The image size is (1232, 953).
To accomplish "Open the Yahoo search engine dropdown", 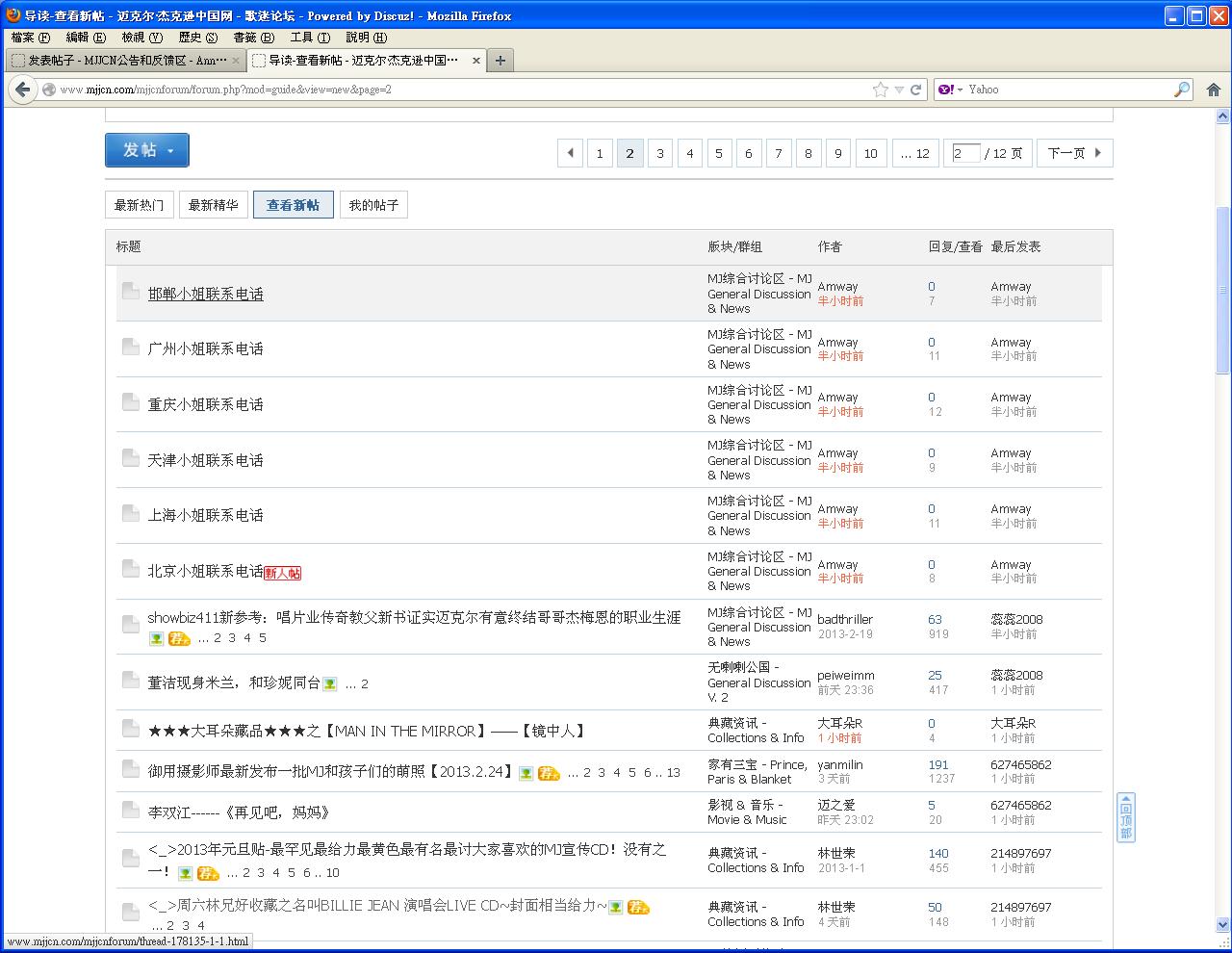I will [950, 90].
